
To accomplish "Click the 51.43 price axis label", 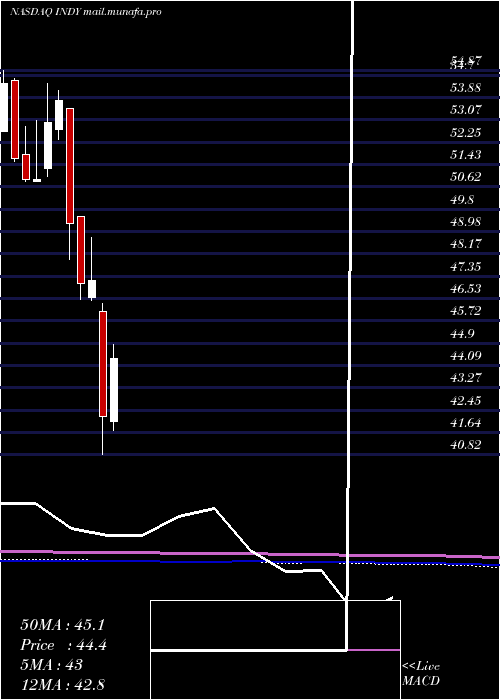I will tap(466, 155).
